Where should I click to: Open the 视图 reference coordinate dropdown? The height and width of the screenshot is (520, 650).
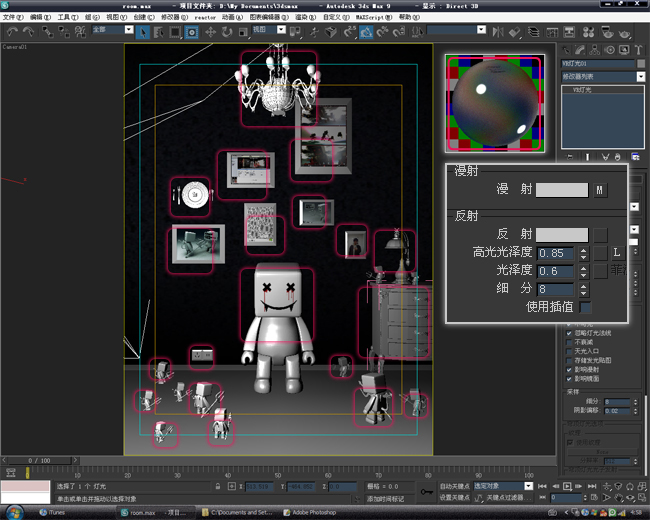[281, 29]
